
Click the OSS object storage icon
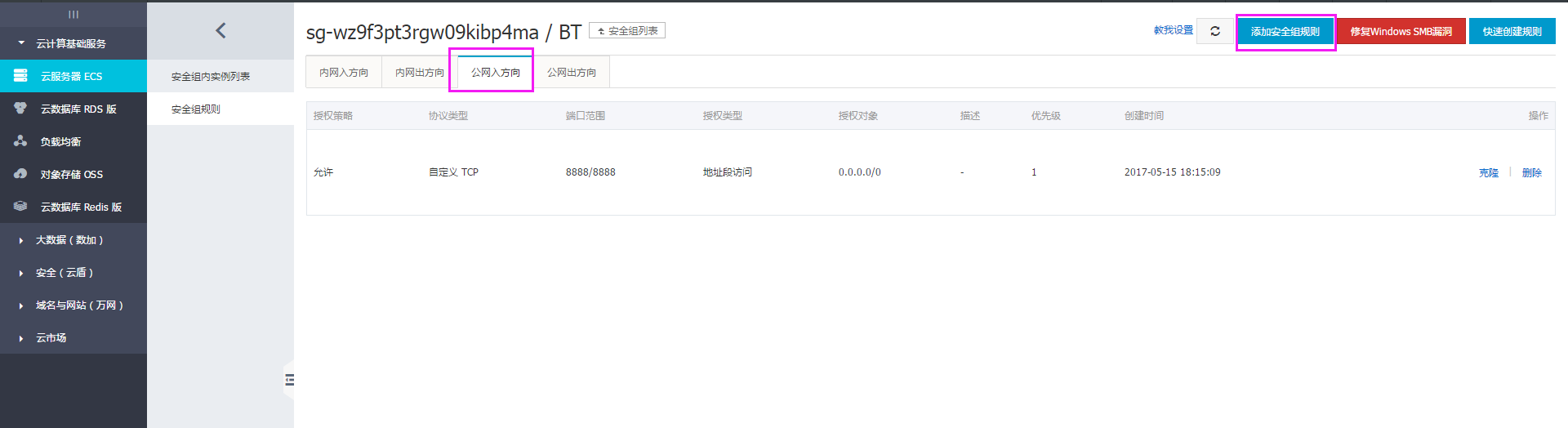pos(20,174)
